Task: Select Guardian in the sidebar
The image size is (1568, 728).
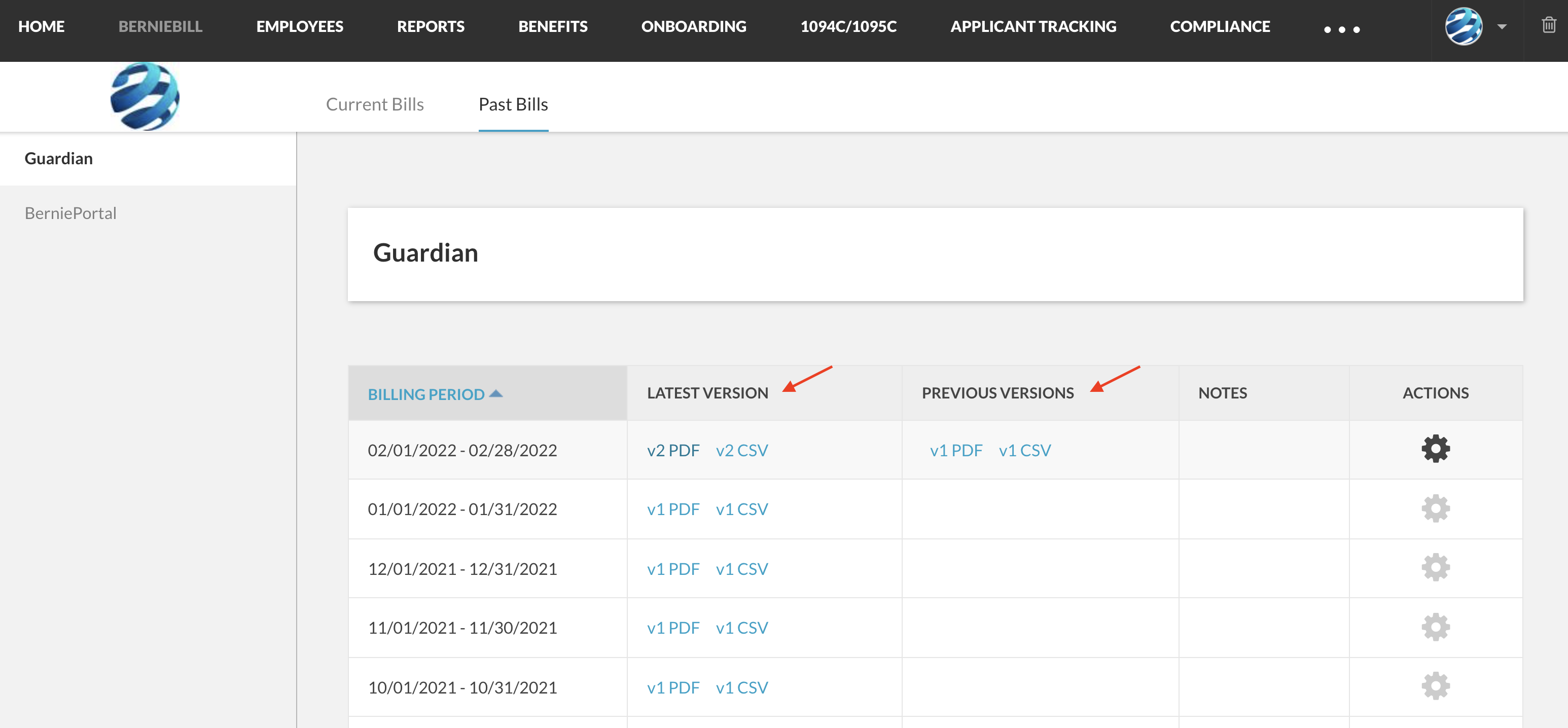Action: tap(148, 158)
